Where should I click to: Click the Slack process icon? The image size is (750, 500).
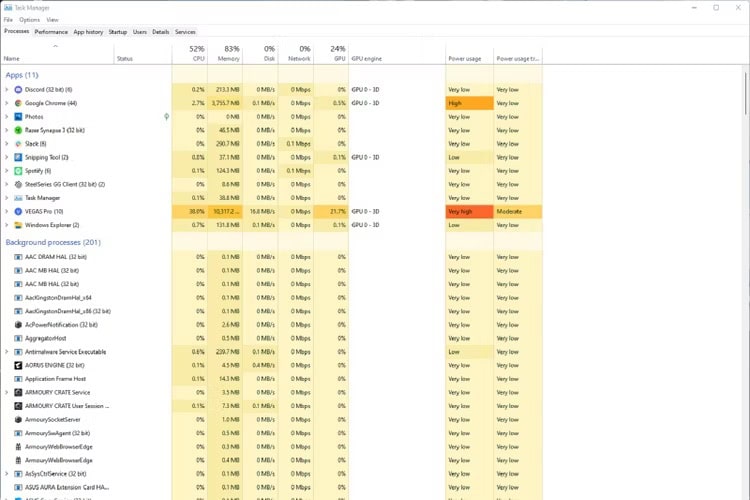click(19, 143)
